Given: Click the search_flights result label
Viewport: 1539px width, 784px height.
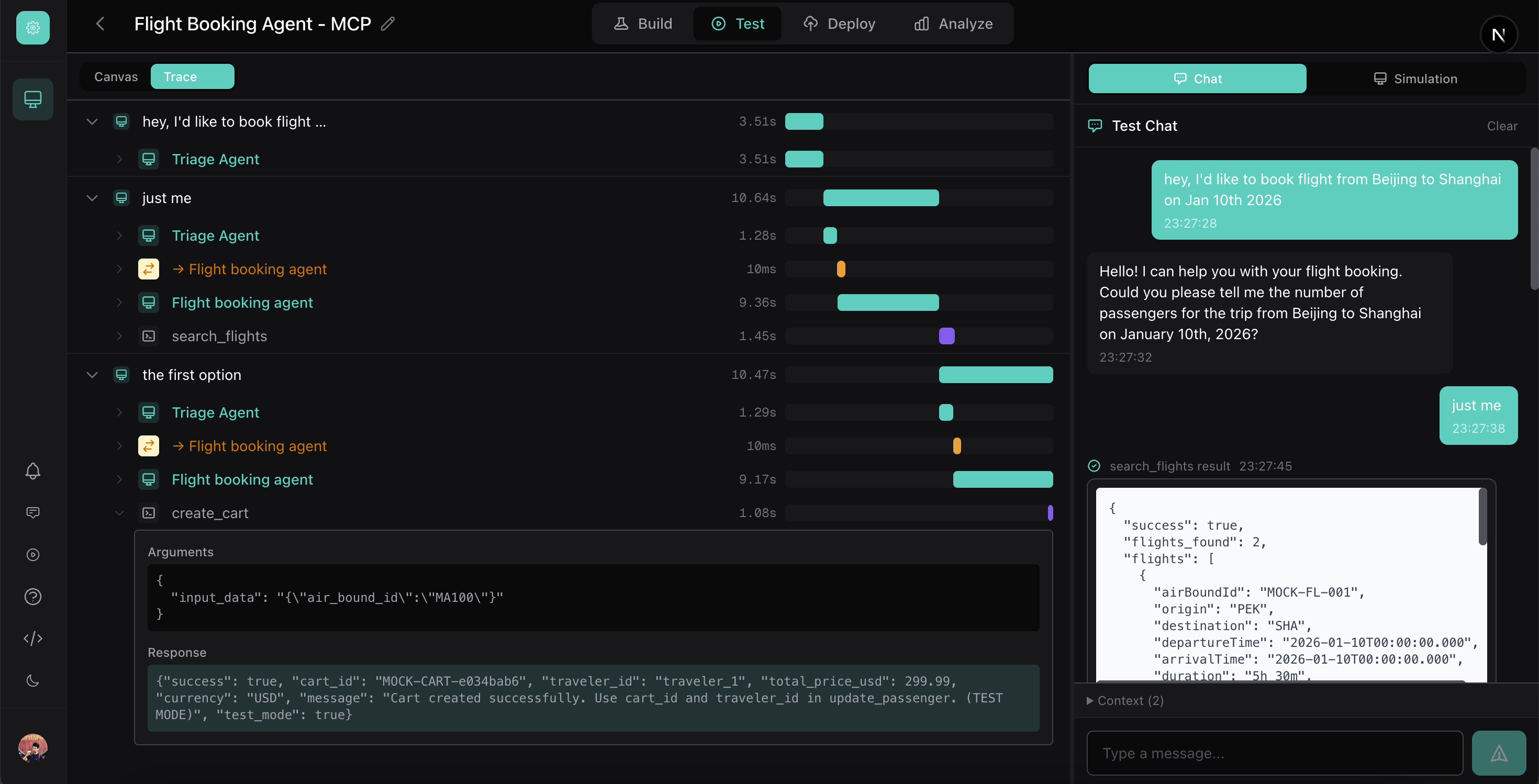Looking at the screenshot, I should 1169,466.
